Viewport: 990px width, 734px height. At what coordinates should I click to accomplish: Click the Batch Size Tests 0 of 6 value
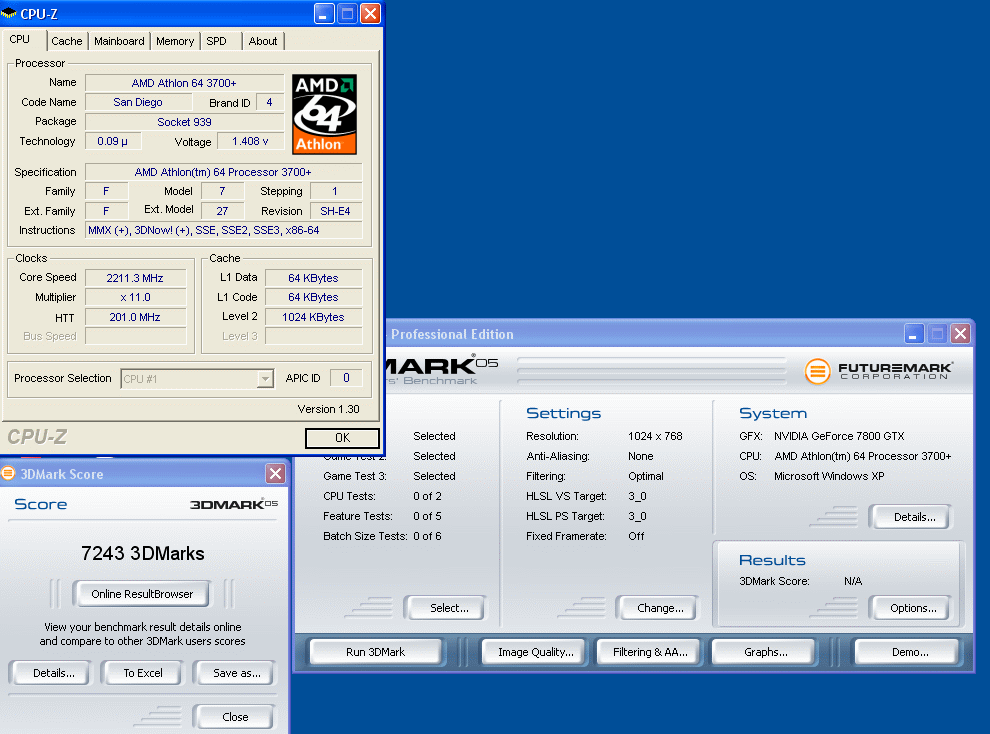(x=427, y=536)
